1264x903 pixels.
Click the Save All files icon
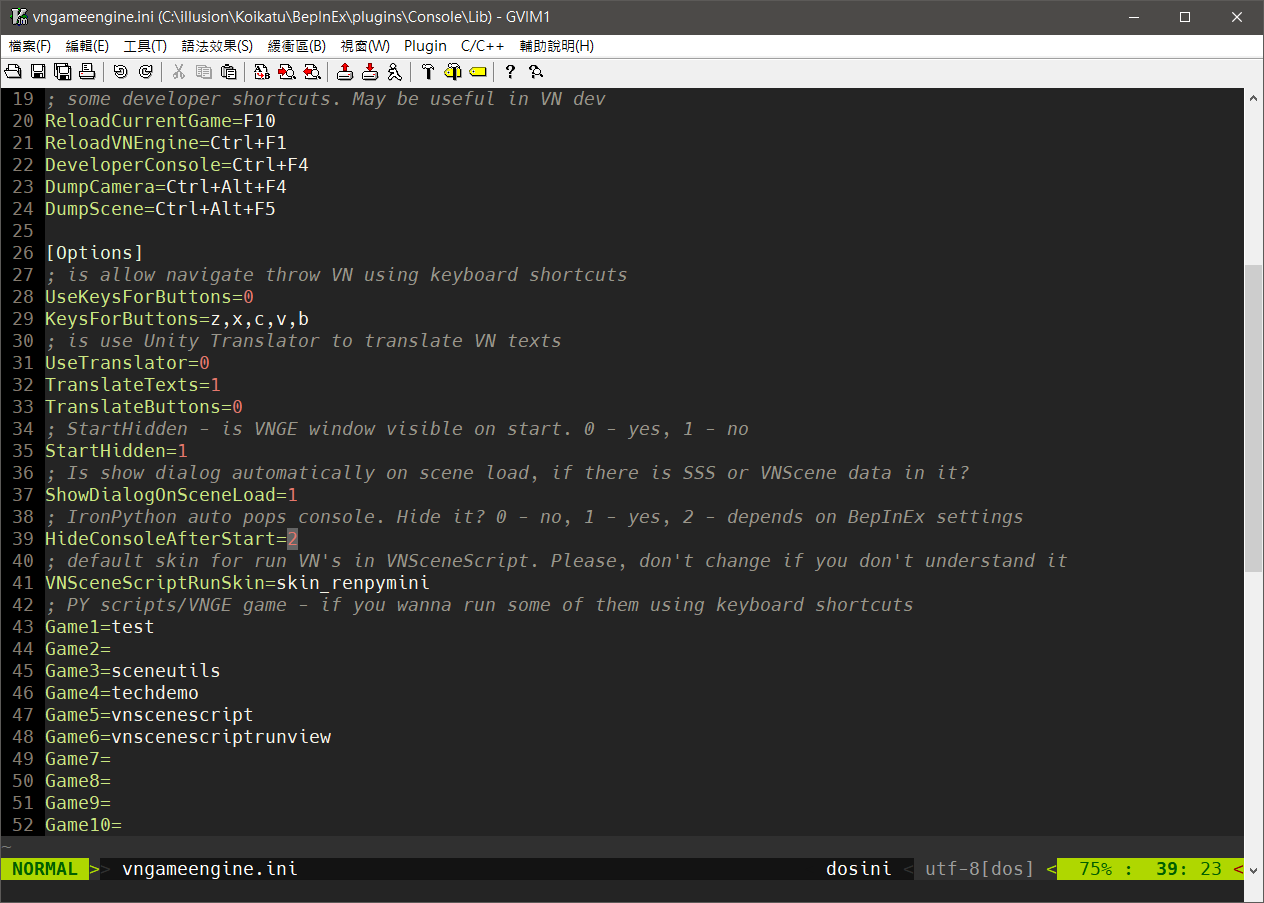[62, 71]
